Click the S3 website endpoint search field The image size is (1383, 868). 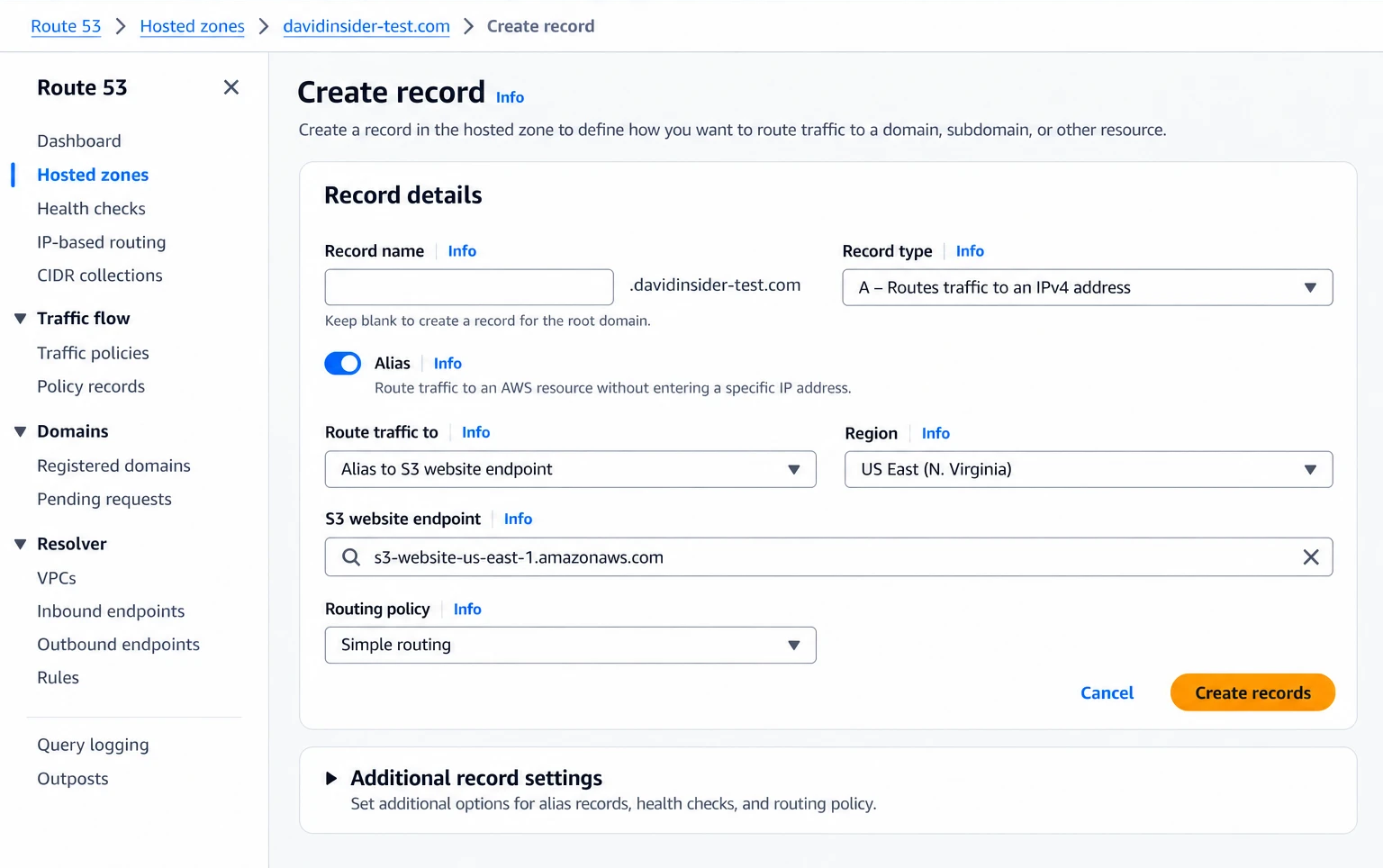coord(828,557)
